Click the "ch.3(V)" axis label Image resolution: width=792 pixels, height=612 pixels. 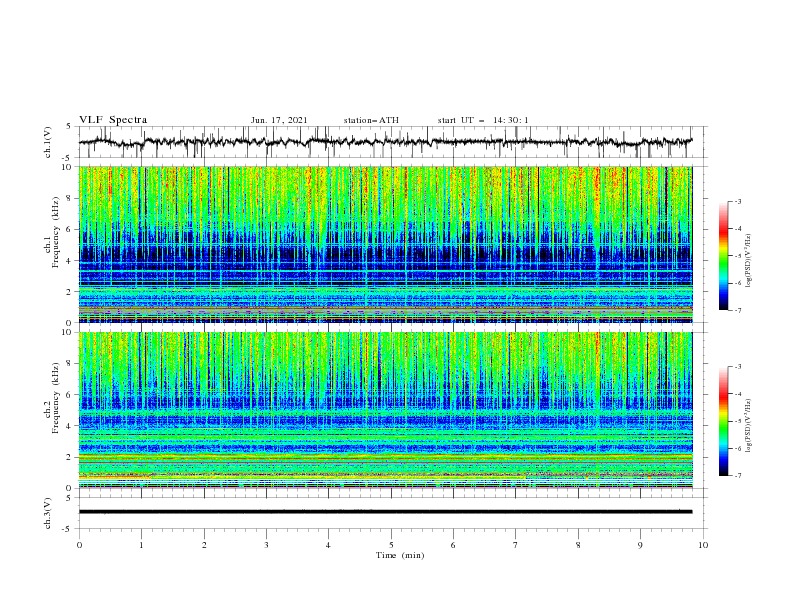pos(48,513)
